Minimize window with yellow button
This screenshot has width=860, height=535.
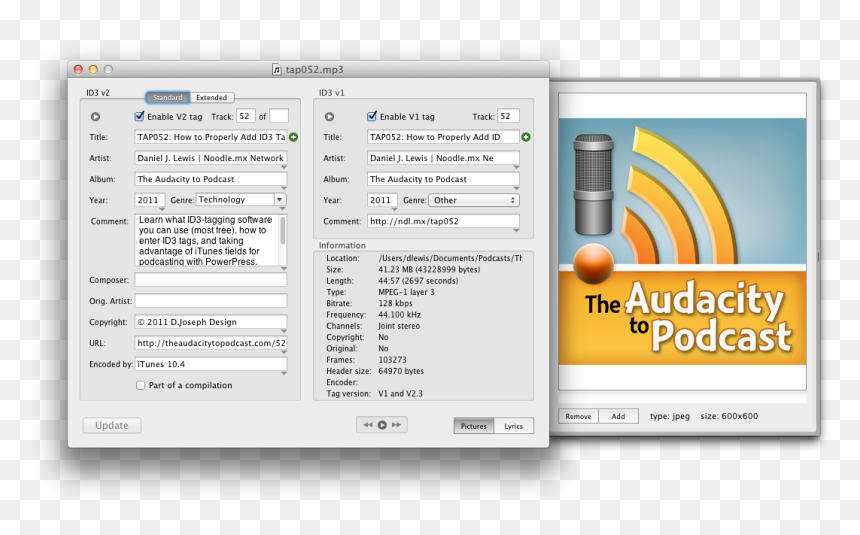pos(93,69)
